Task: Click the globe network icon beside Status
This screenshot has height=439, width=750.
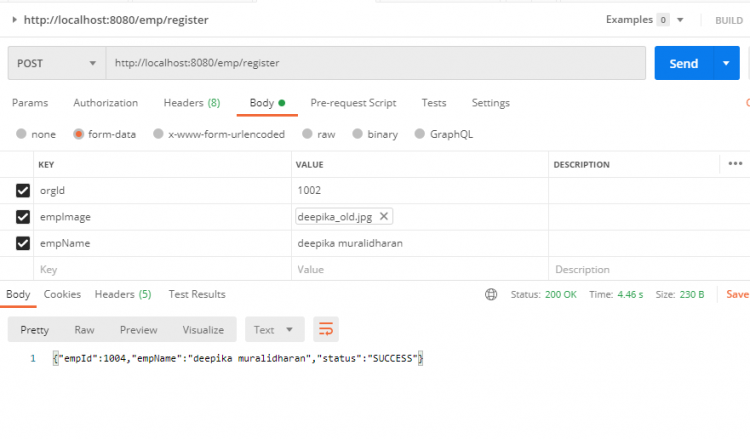Action: (490, 295)
